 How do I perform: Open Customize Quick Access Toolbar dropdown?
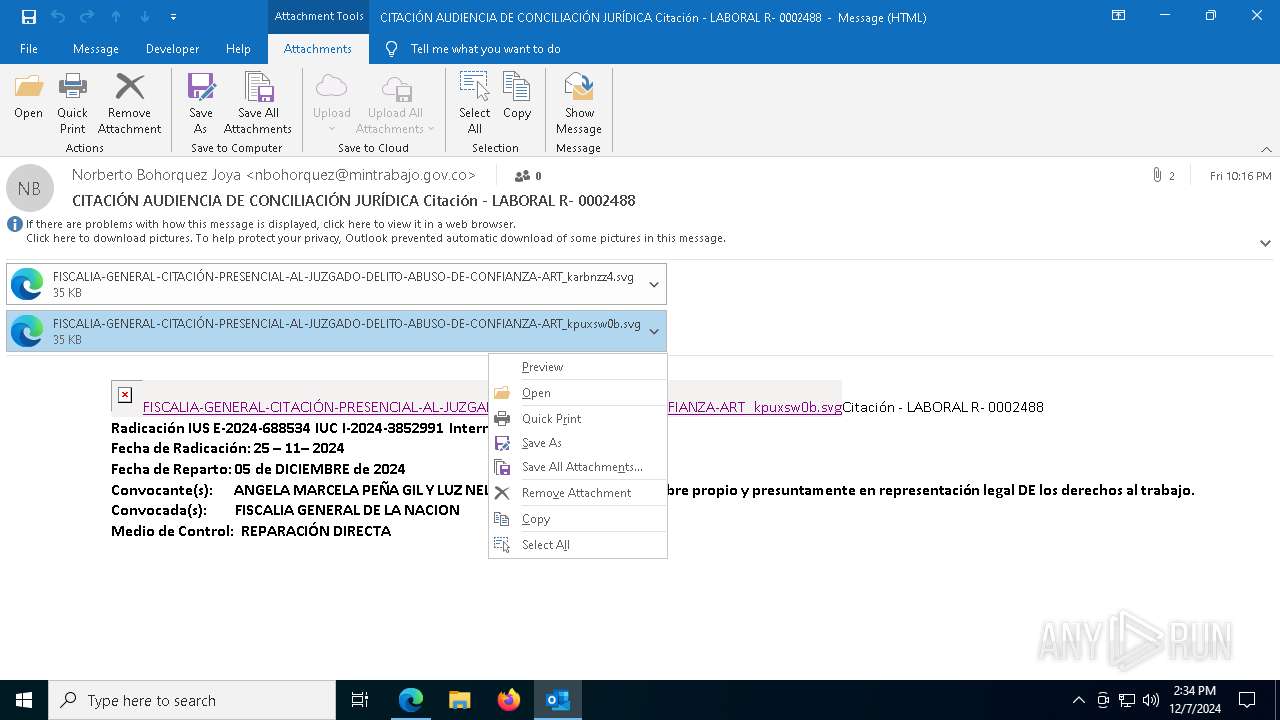tap(174, 17)
